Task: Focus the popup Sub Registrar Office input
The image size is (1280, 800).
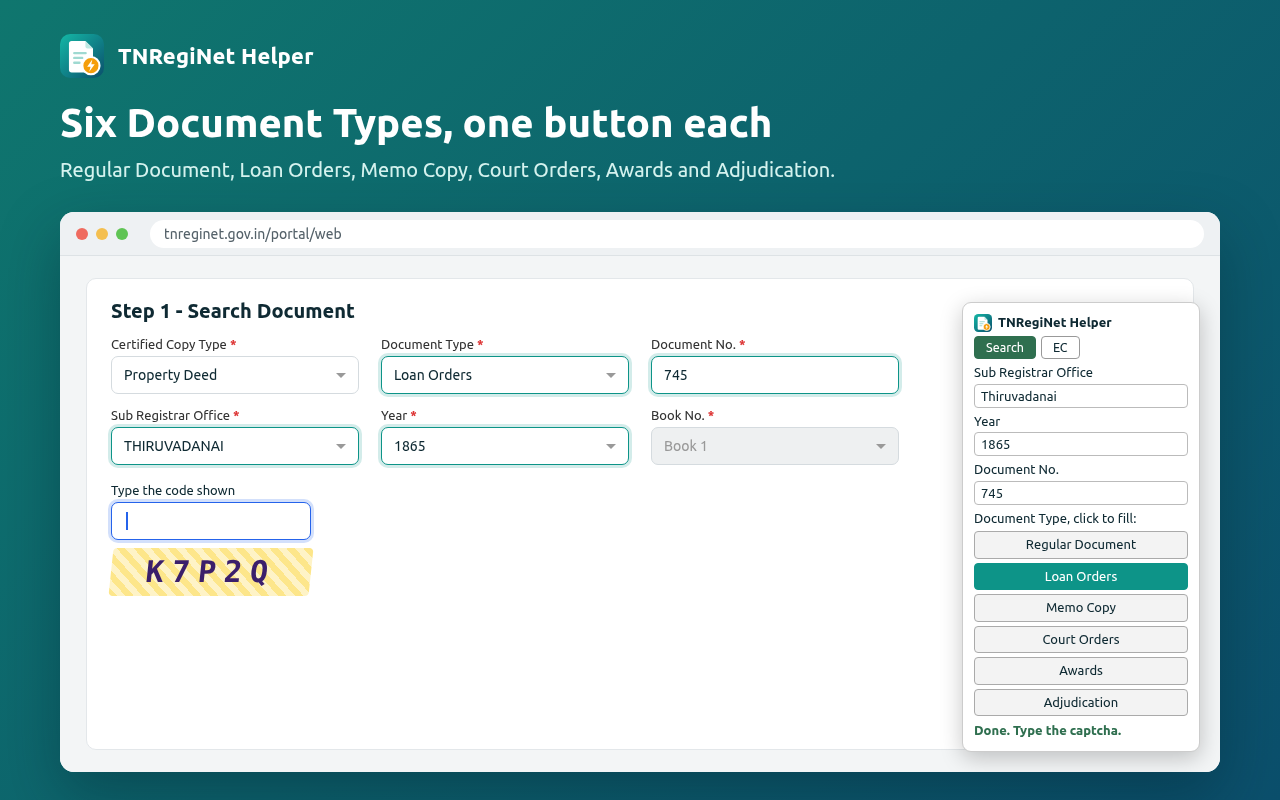Action: (1081, 396)
